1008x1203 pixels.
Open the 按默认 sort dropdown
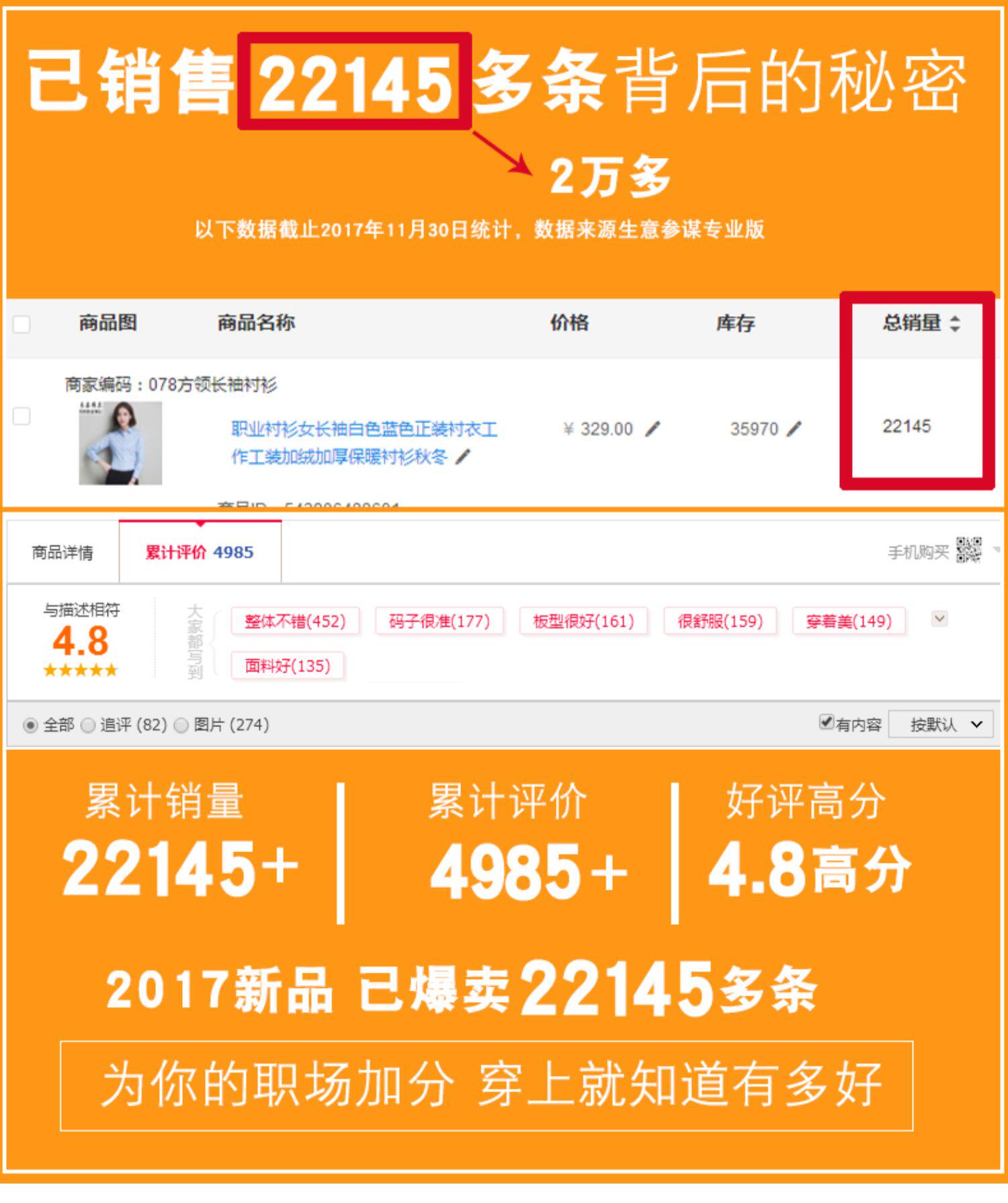click(941, 724)
